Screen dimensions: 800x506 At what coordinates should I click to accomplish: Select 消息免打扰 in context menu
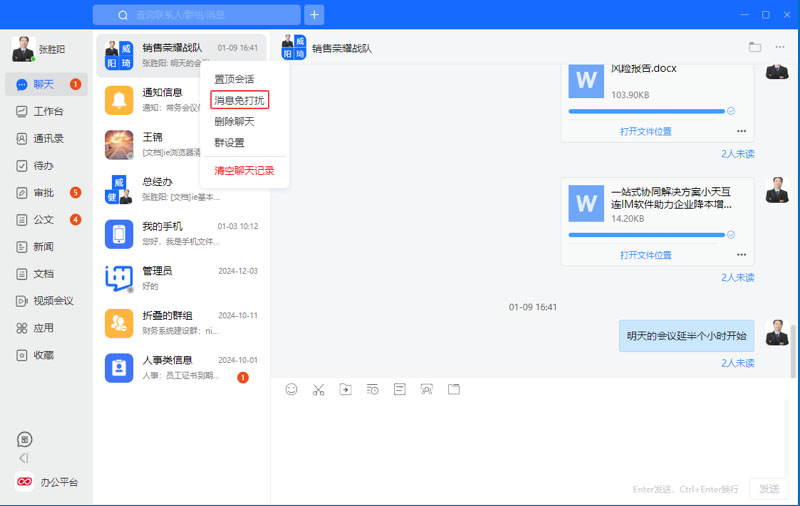point(239,100)
